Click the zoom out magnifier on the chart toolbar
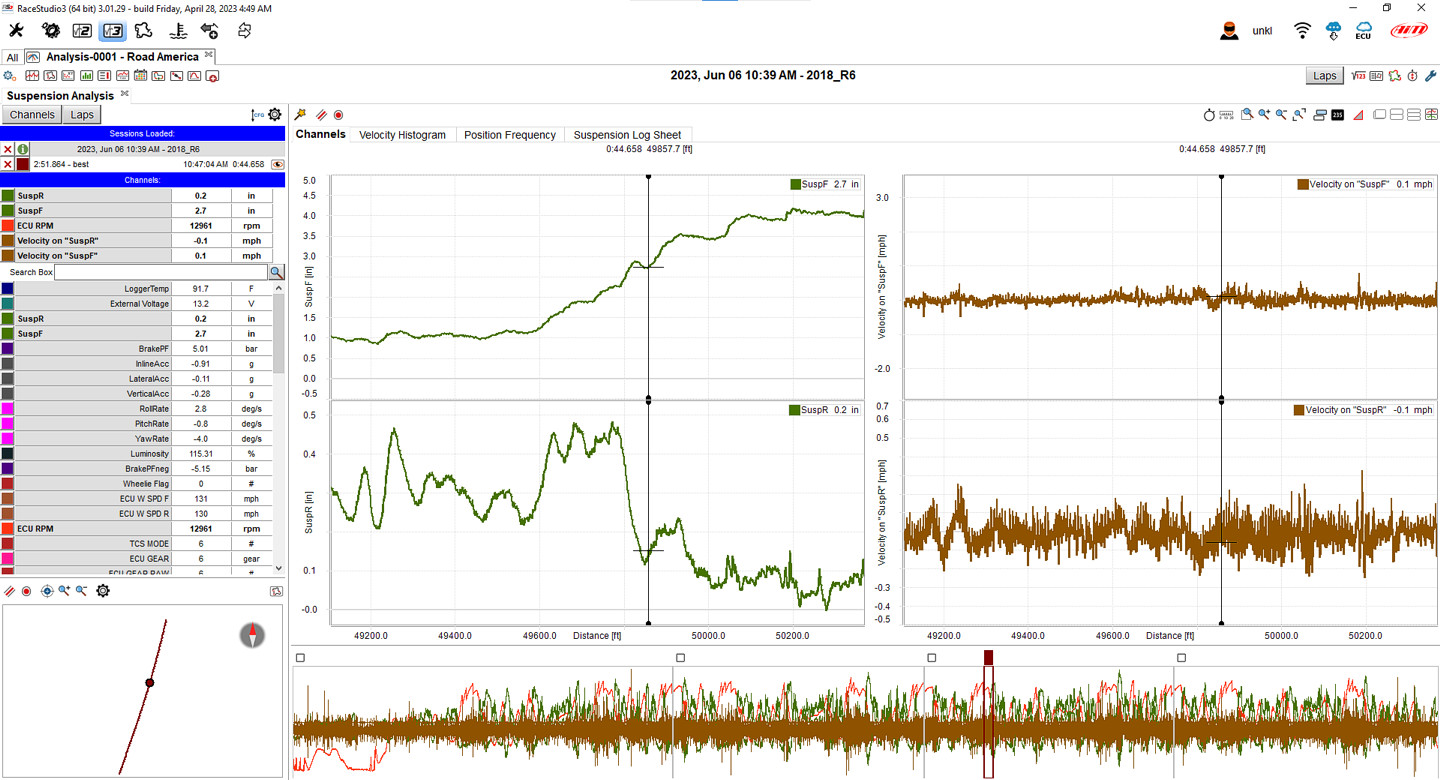Viewport: 1440px width, 780px height. [1281, 115]
